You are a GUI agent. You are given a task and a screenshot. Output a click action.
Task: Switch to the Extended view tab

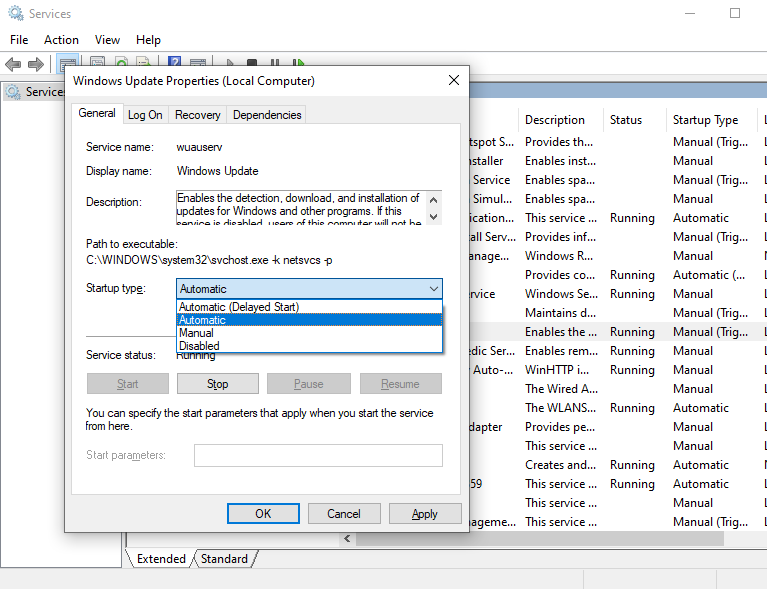[x=161, y=559]
